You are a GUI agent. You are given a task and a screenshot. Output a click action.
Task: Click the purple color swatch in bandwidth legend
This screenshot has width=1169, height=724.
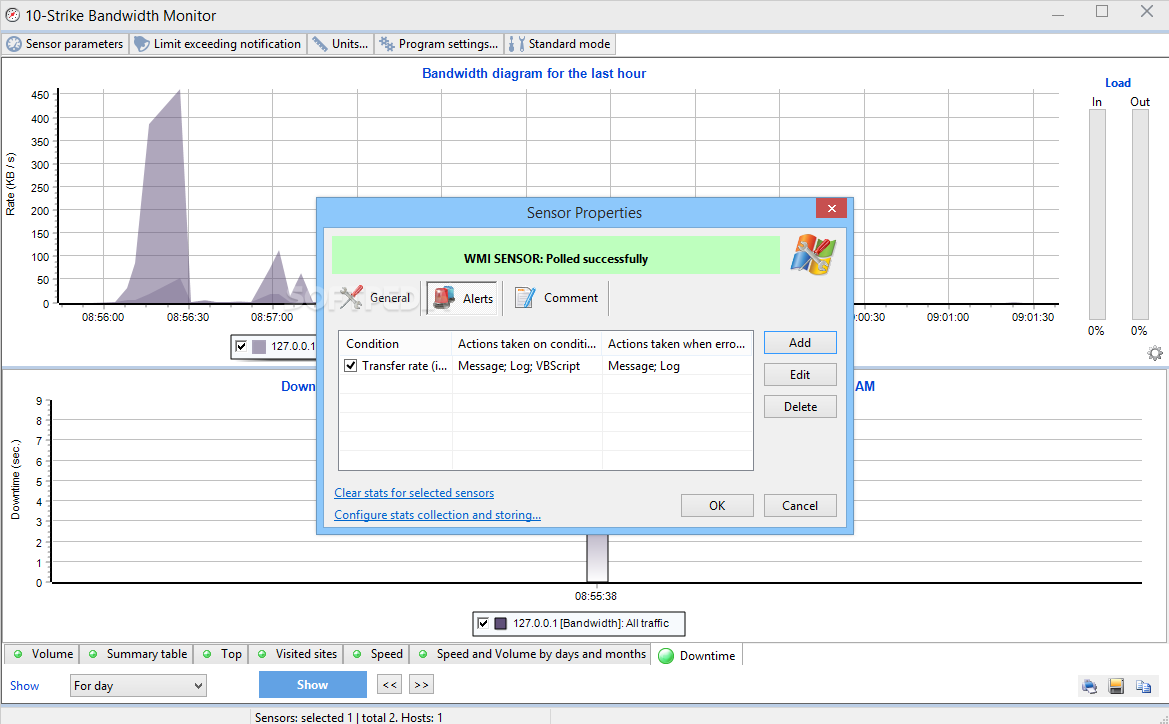click(259, 346)
